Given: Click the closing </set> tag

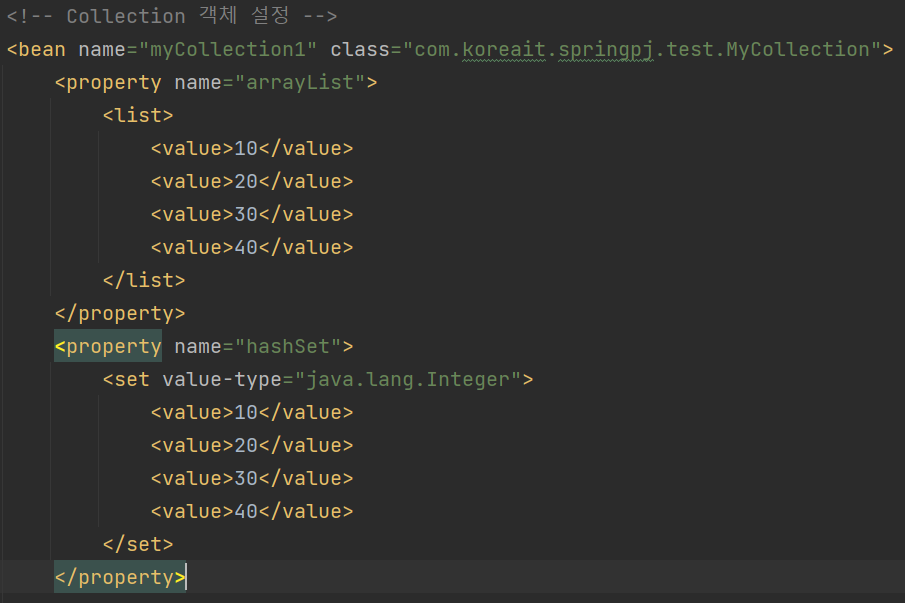Looking at the screenshot, I should 138,544.
